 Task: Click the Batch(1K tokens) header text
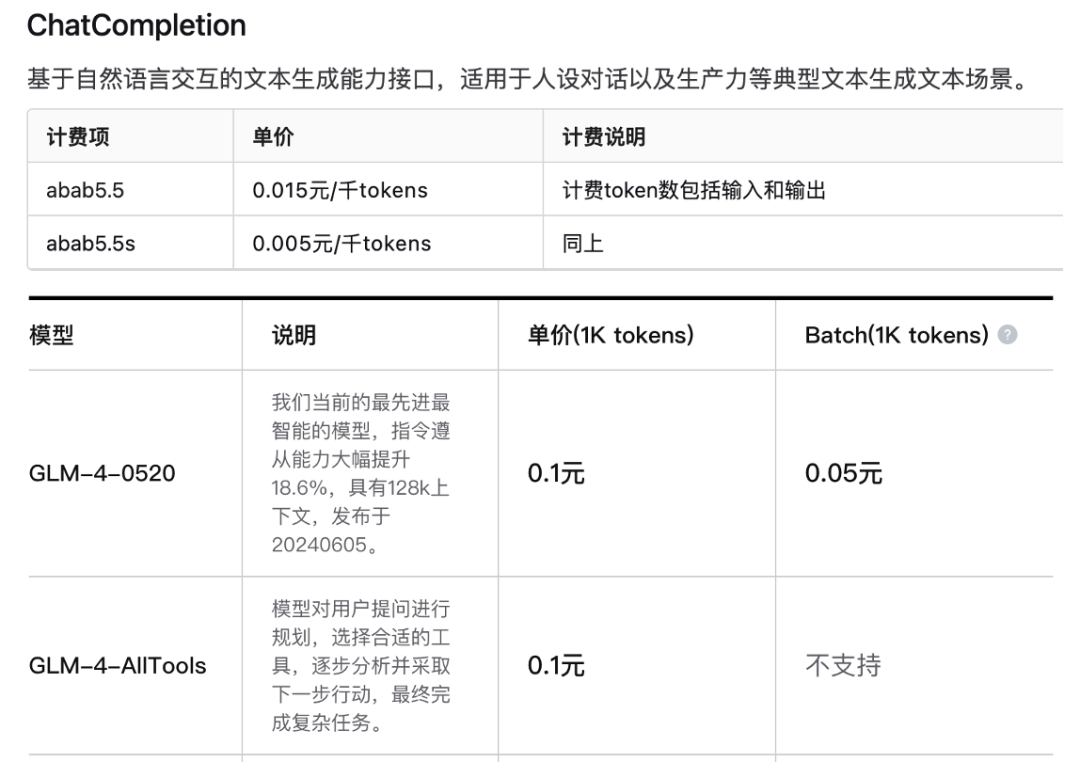(x=896, y=336)
